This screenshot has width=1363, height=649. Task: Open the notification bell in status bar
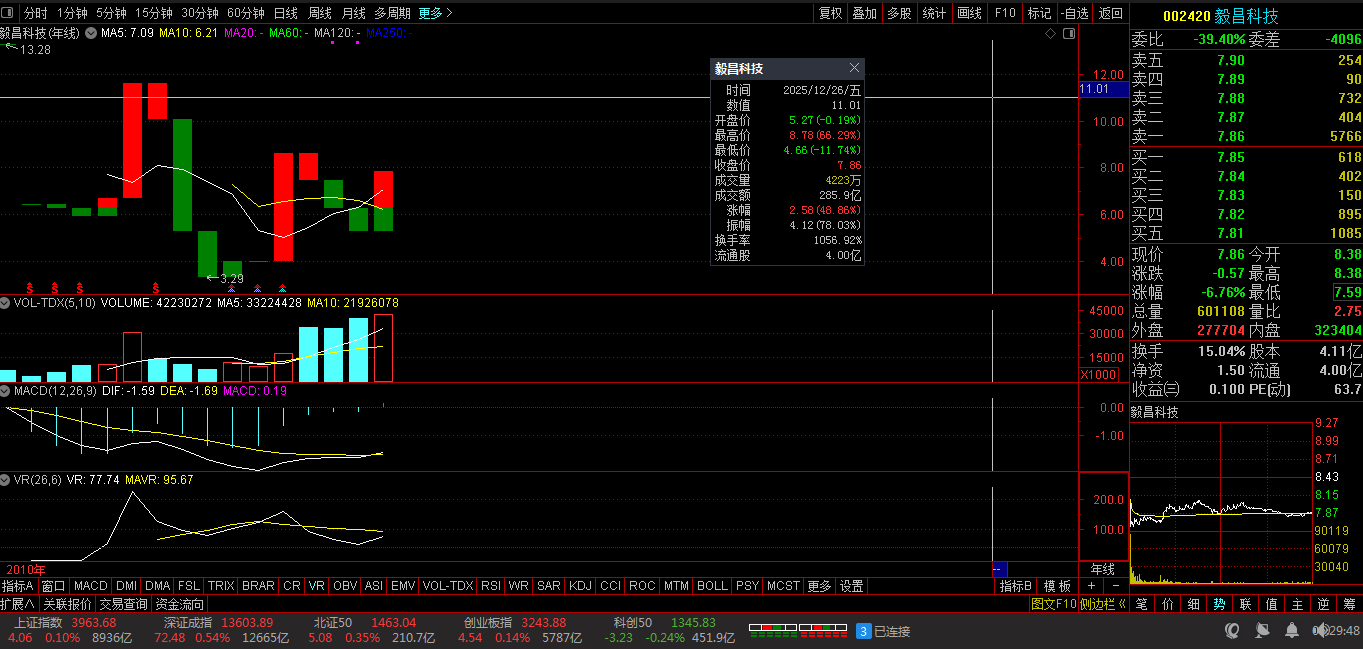pyautogui.click(x=1293, y=631)
